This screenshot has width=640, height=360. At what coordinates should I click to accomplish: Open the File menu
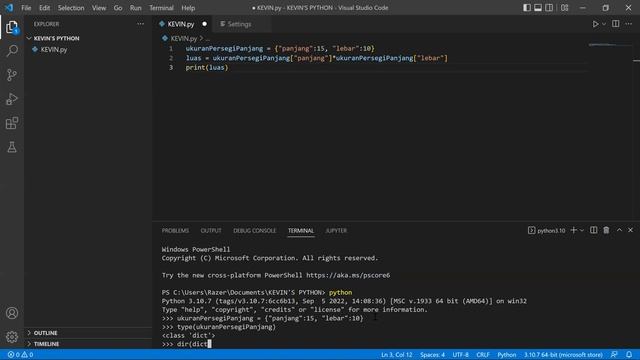point(26,8)
